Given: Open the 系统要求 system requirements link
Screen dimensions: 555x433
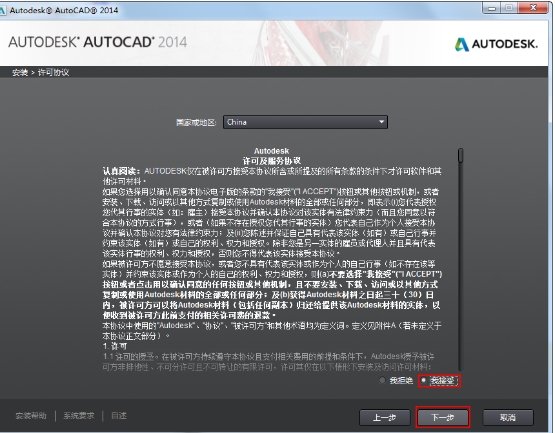Looking at the screenshot, I should pos(79,416).
